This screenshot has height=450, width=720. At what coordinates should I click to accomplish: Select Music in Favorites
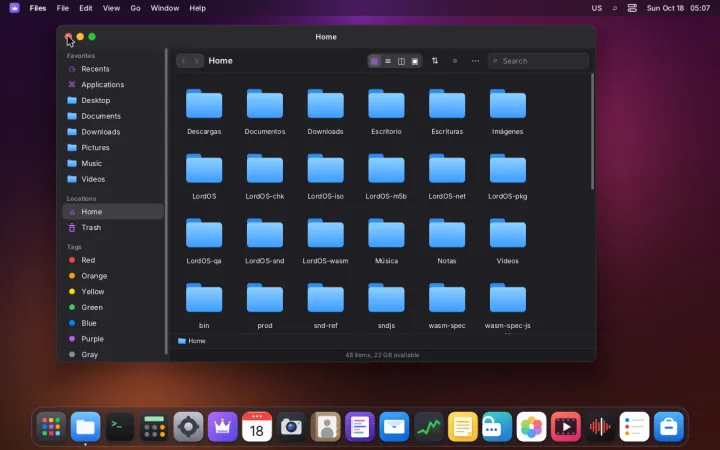pyautogui.click(x=112, y=163)
